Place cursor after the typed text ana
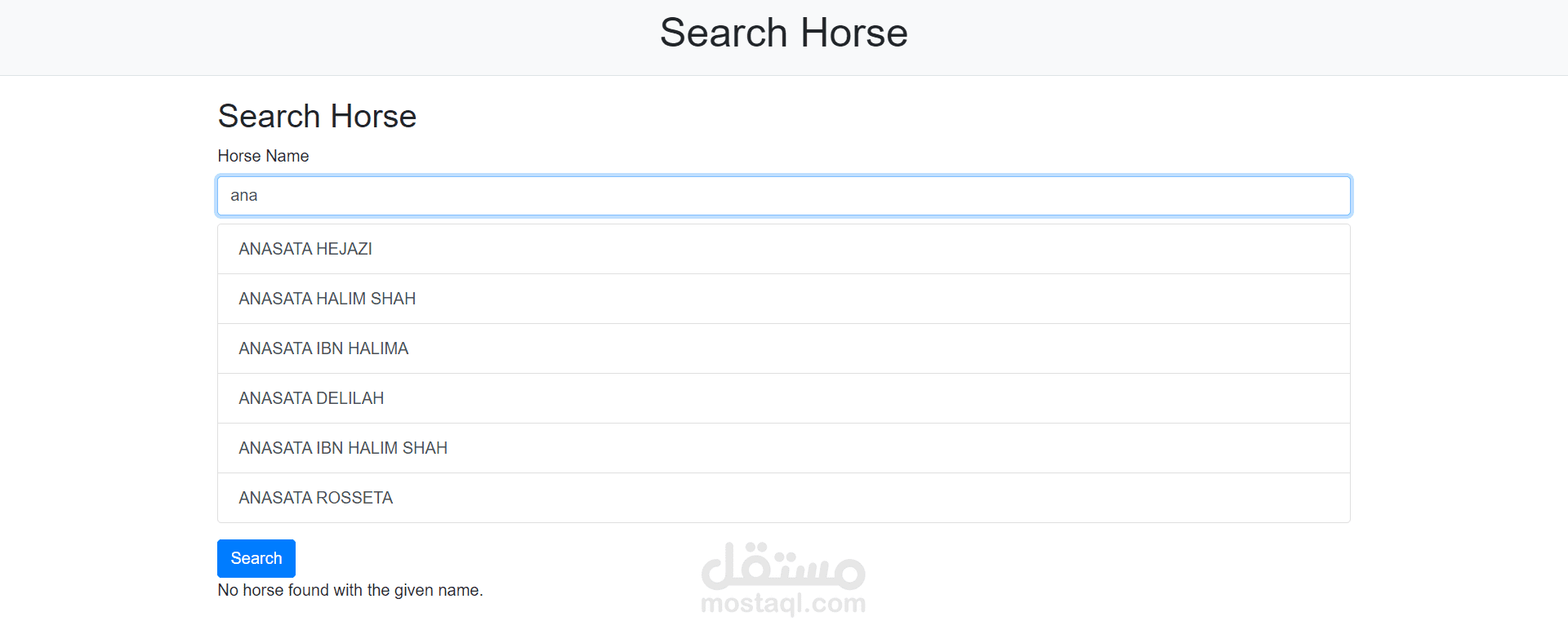 pos(259,196)
